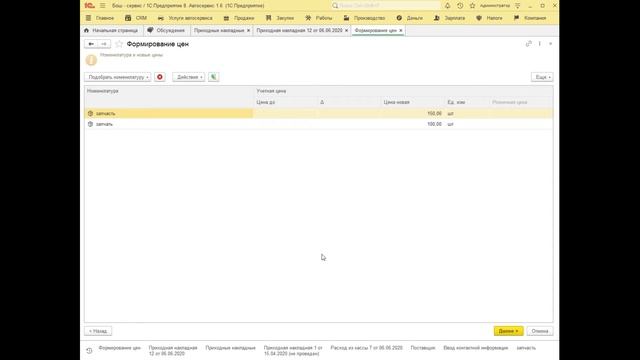The image size is (640, 360).
Task: Open notifications bell in title bar
Action: (x=447, y=6)
